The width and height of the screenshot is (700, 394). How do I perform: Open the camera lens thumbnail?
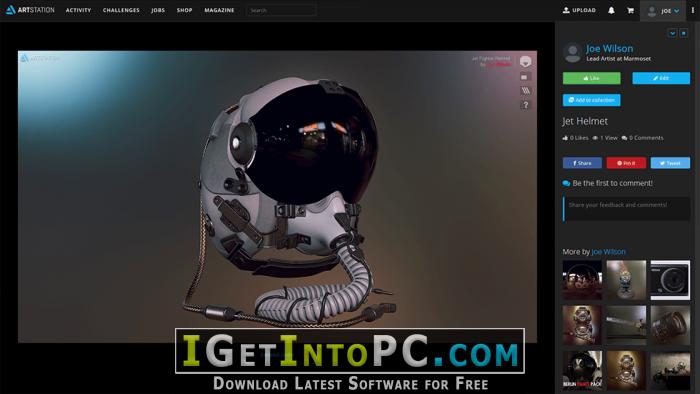click(x=670, y=280)
